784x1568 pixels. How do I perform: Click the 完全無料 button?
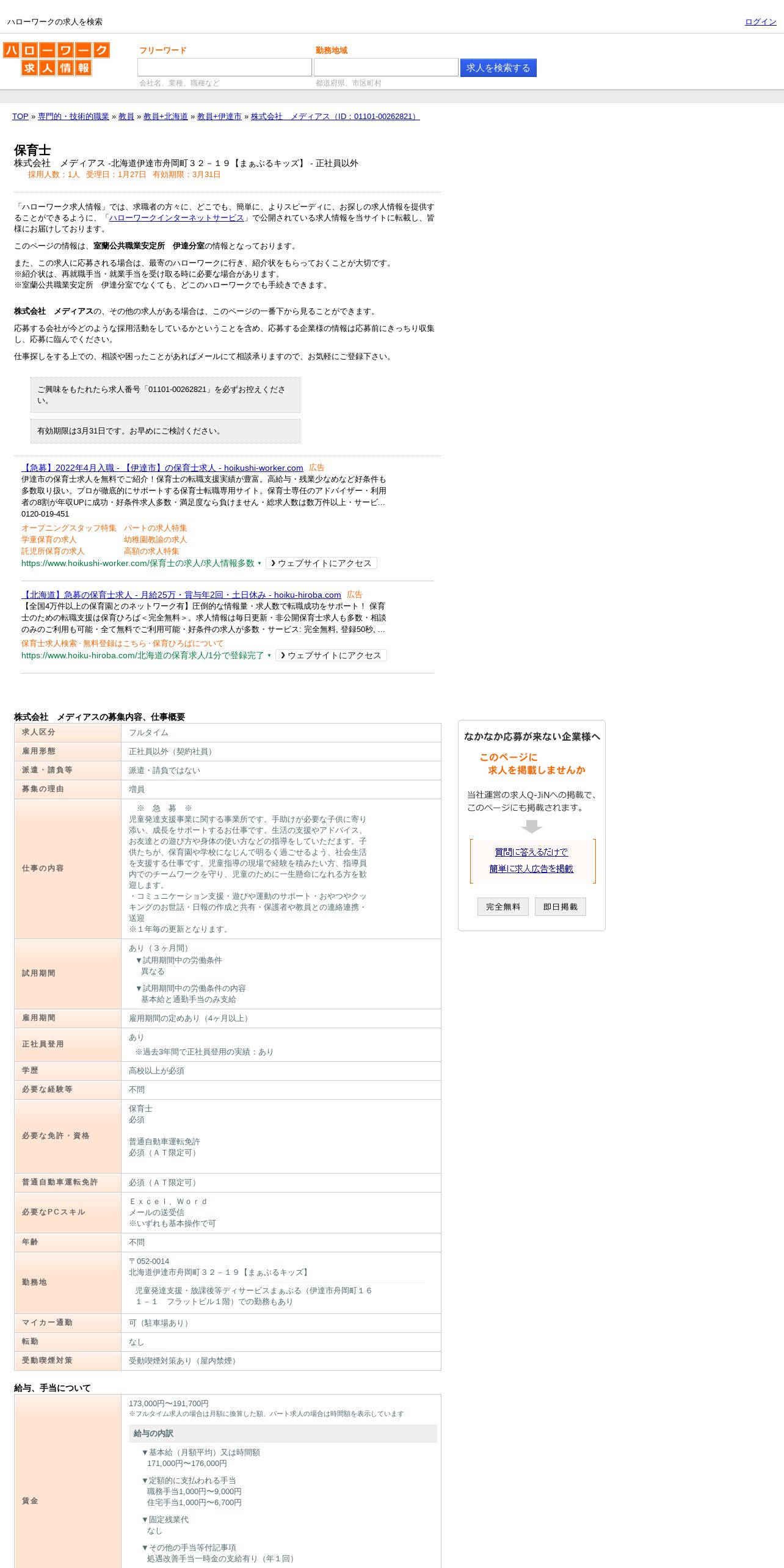tap(503, 907)
